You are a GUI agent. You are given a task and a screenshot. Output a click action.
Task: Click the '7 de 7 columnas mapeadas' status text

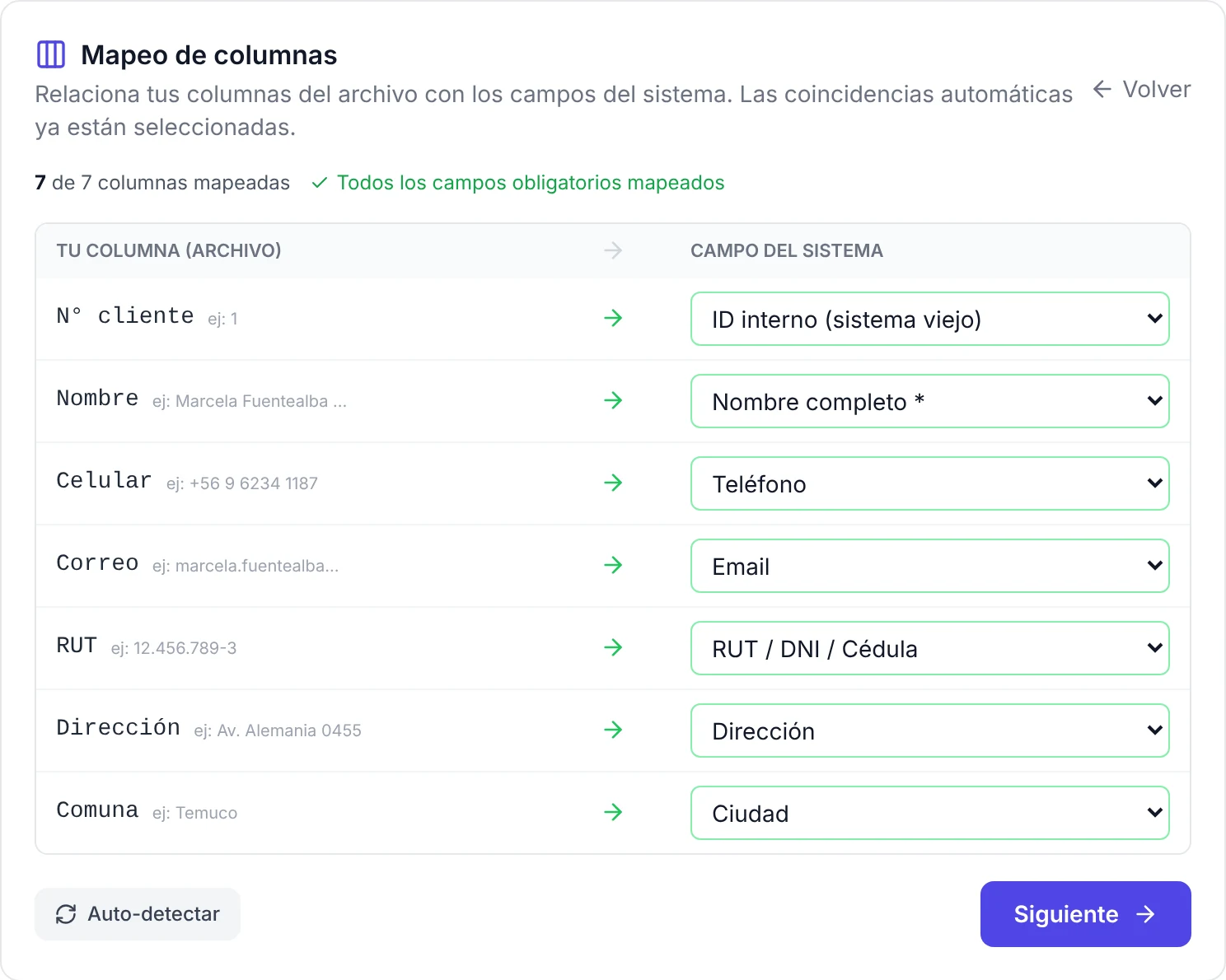(x=162, y=183)
